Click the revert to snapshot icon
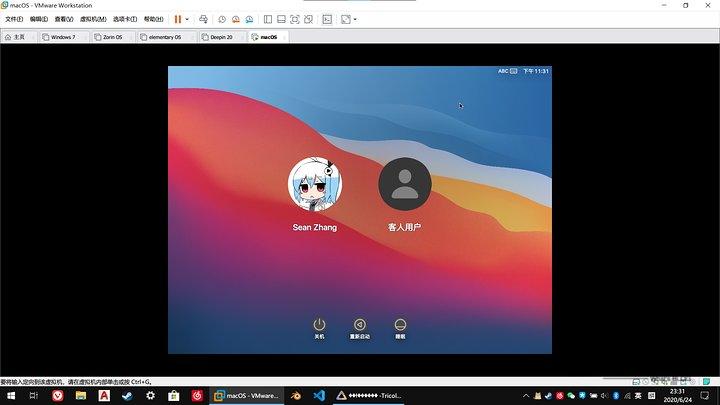 (x=236, y=19)
